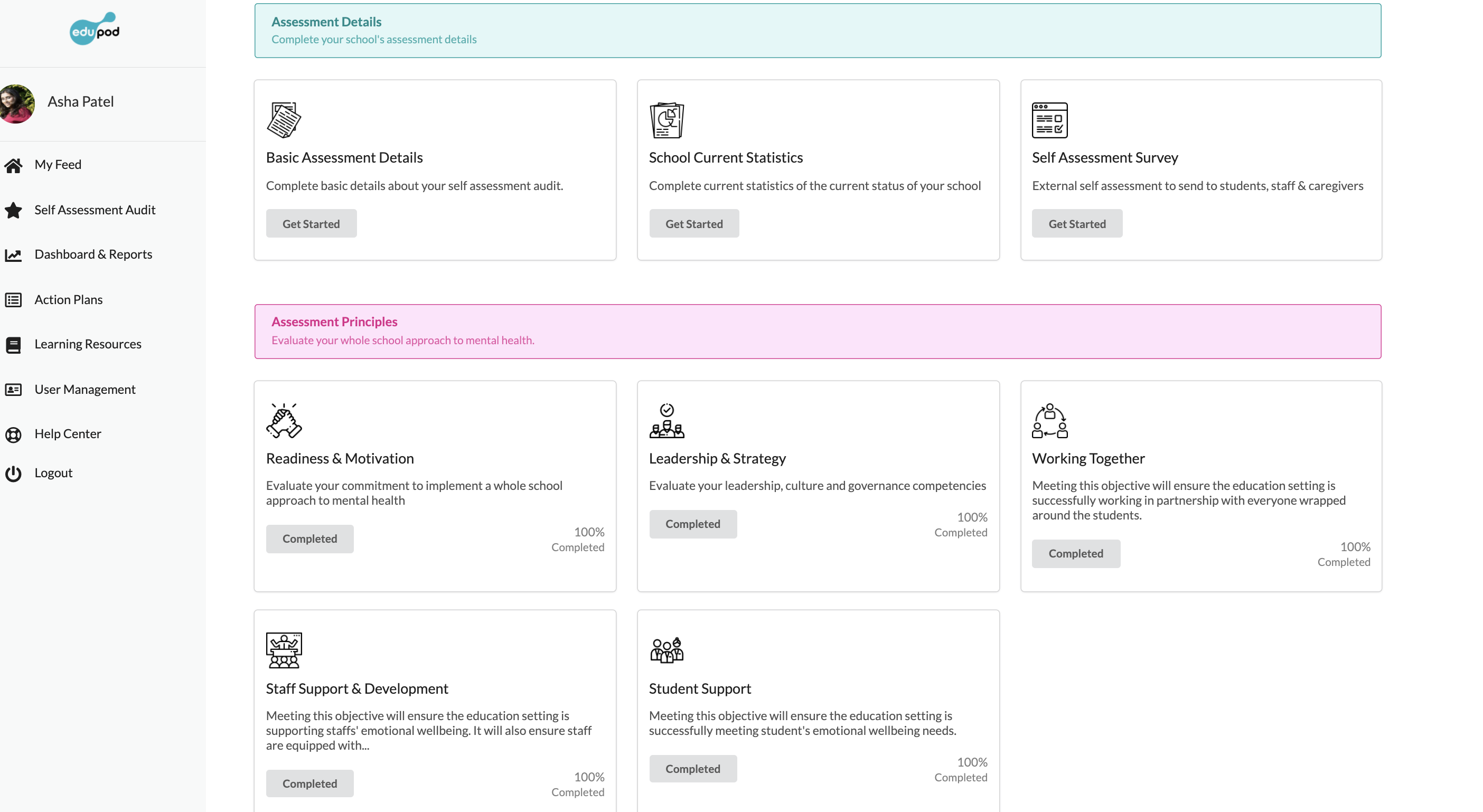
Task: Click the Self Assessment Survey form icon
Action: [x=1051, y=119]
